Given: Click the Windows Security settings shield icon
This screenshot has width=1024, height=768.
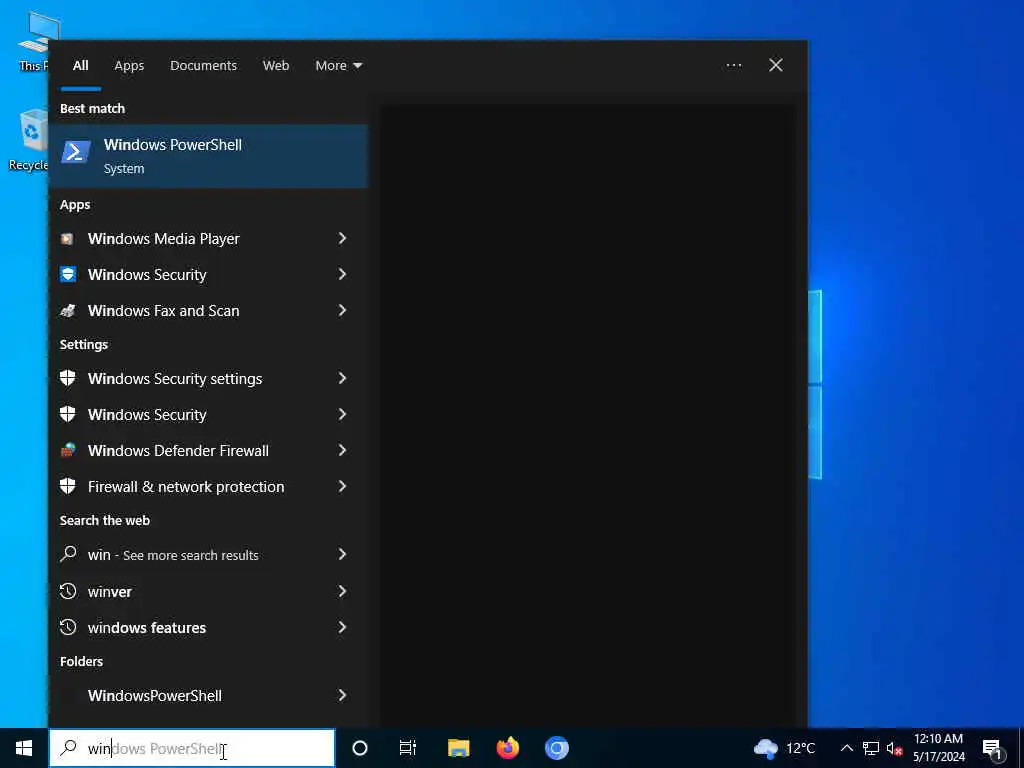Looking at the screenshot, I should coord(68,378).
